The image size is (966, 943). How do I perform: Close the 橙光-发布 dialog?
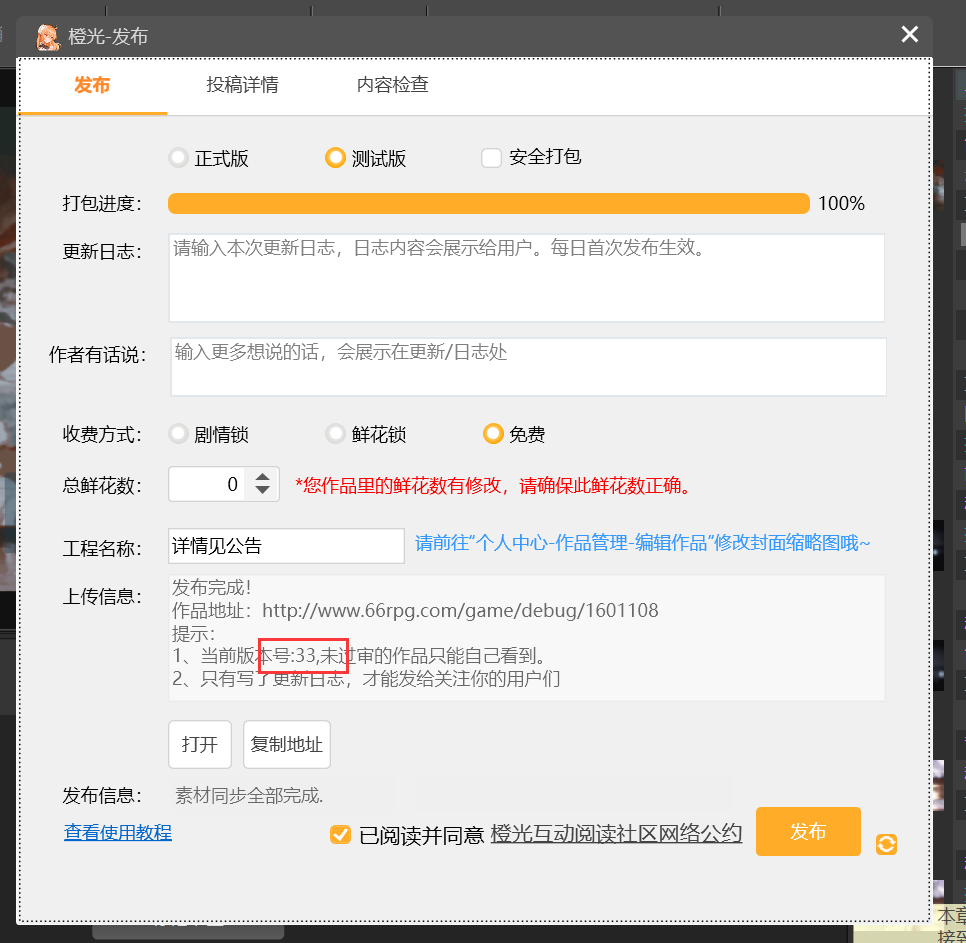(x=909, y=35)
